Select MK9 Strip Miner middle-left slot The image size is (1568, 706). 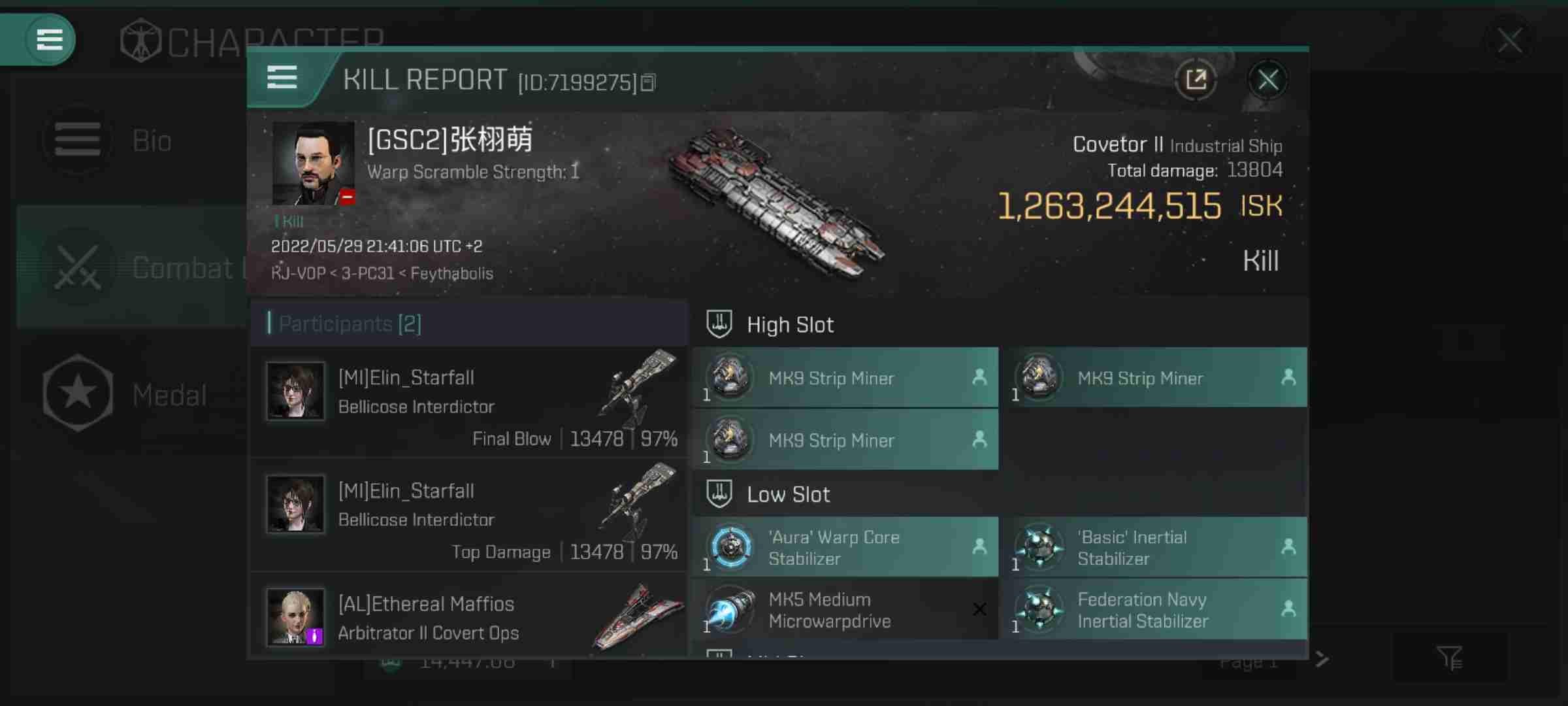848,440
